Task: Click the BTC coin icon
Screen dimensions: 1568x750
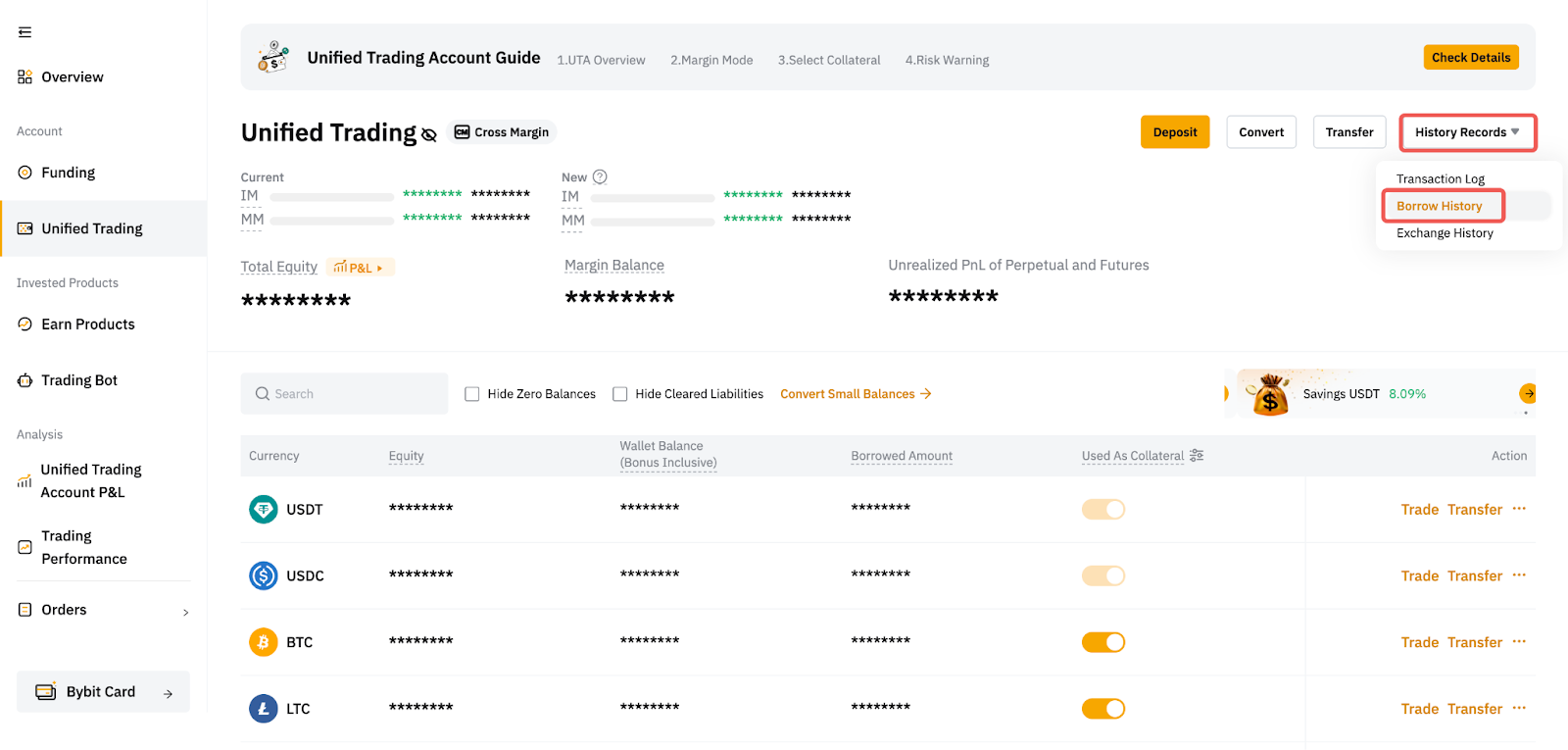Action: 263,642
